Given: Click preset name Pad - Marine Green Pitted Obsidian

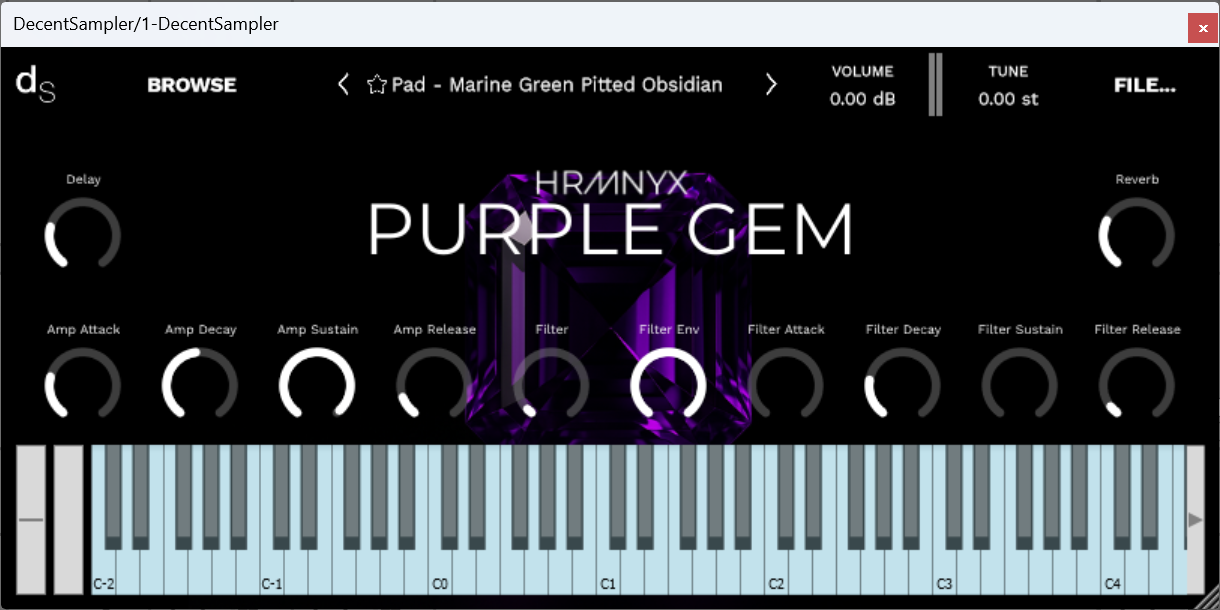Looking at the screenshot, I should 558,84.
